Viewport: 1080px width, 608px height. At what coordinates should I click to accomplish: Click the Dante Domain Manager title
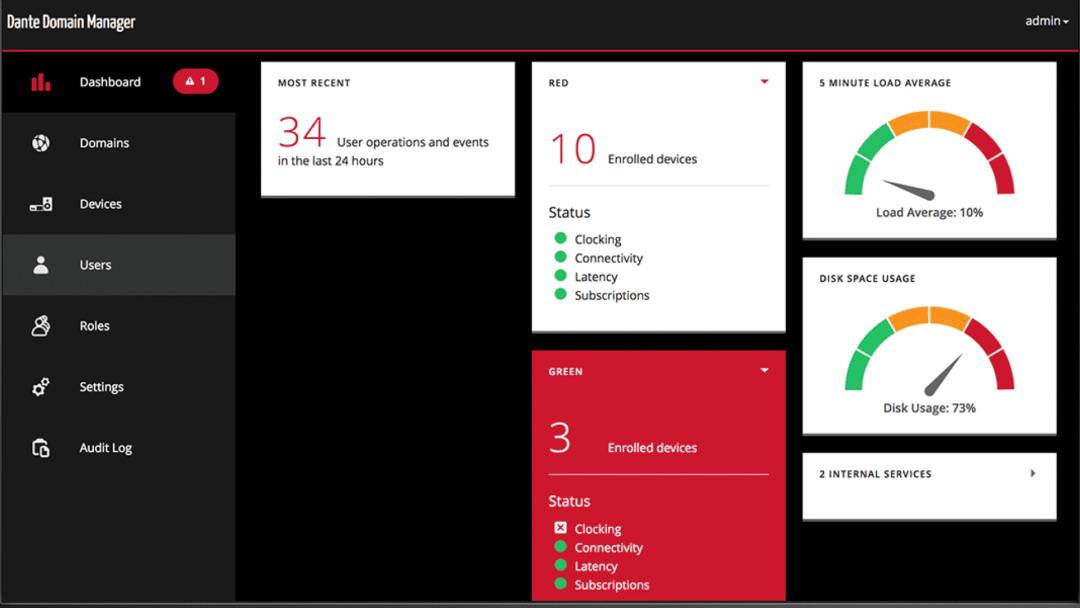[71, 21]
